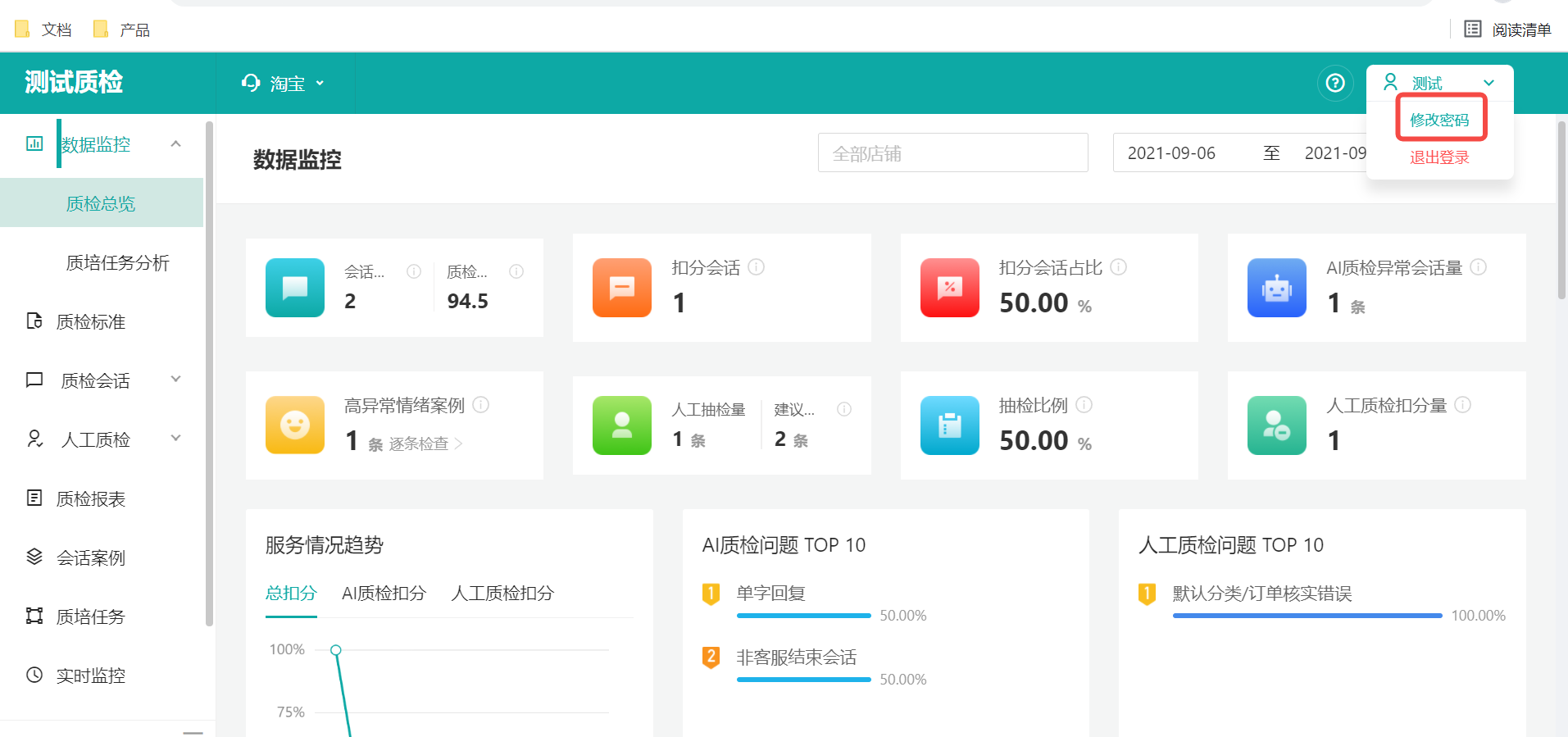Click the green person 人工抽检量 icon
The width and height of the screenshot is (1568, 737).
click(622, 425)
